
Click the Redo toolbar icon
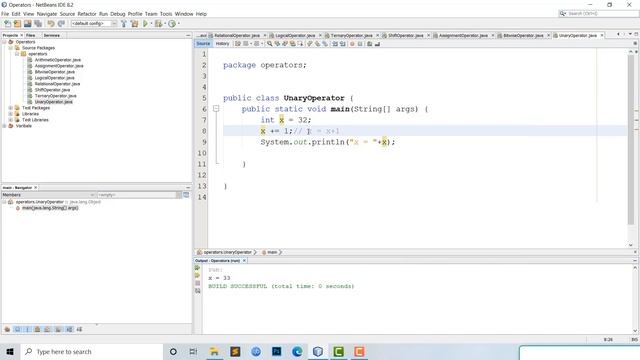tap(61, 24)
